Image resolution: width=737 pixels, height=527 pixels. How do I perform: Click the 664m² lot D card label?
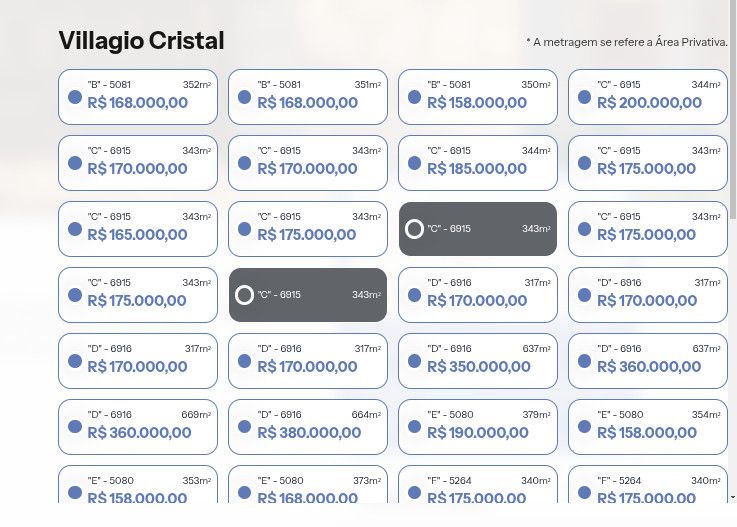tap(280, 415)
